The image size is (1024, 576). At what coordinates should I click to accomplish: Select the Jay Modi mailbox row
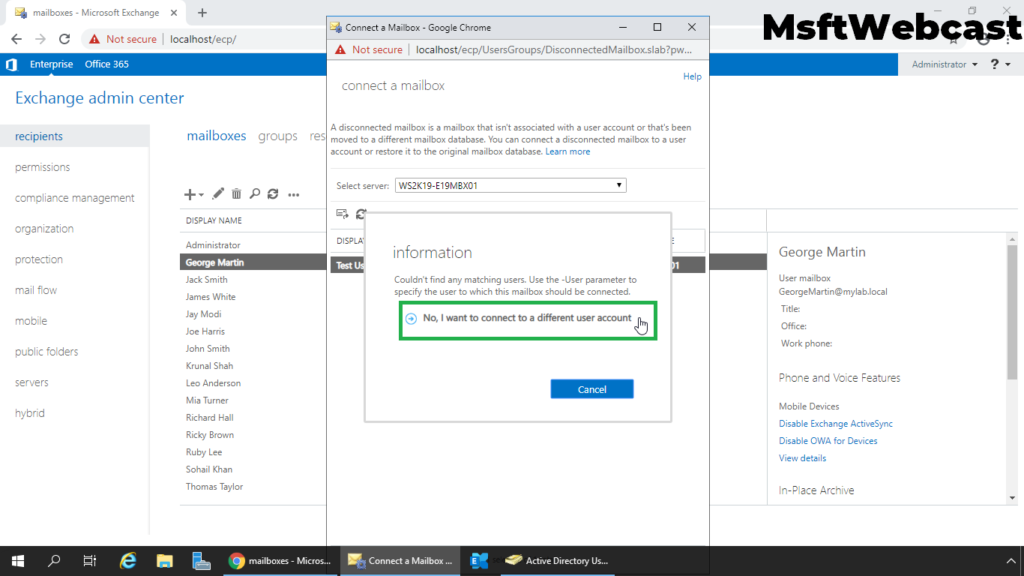click(x=253, y=314)
